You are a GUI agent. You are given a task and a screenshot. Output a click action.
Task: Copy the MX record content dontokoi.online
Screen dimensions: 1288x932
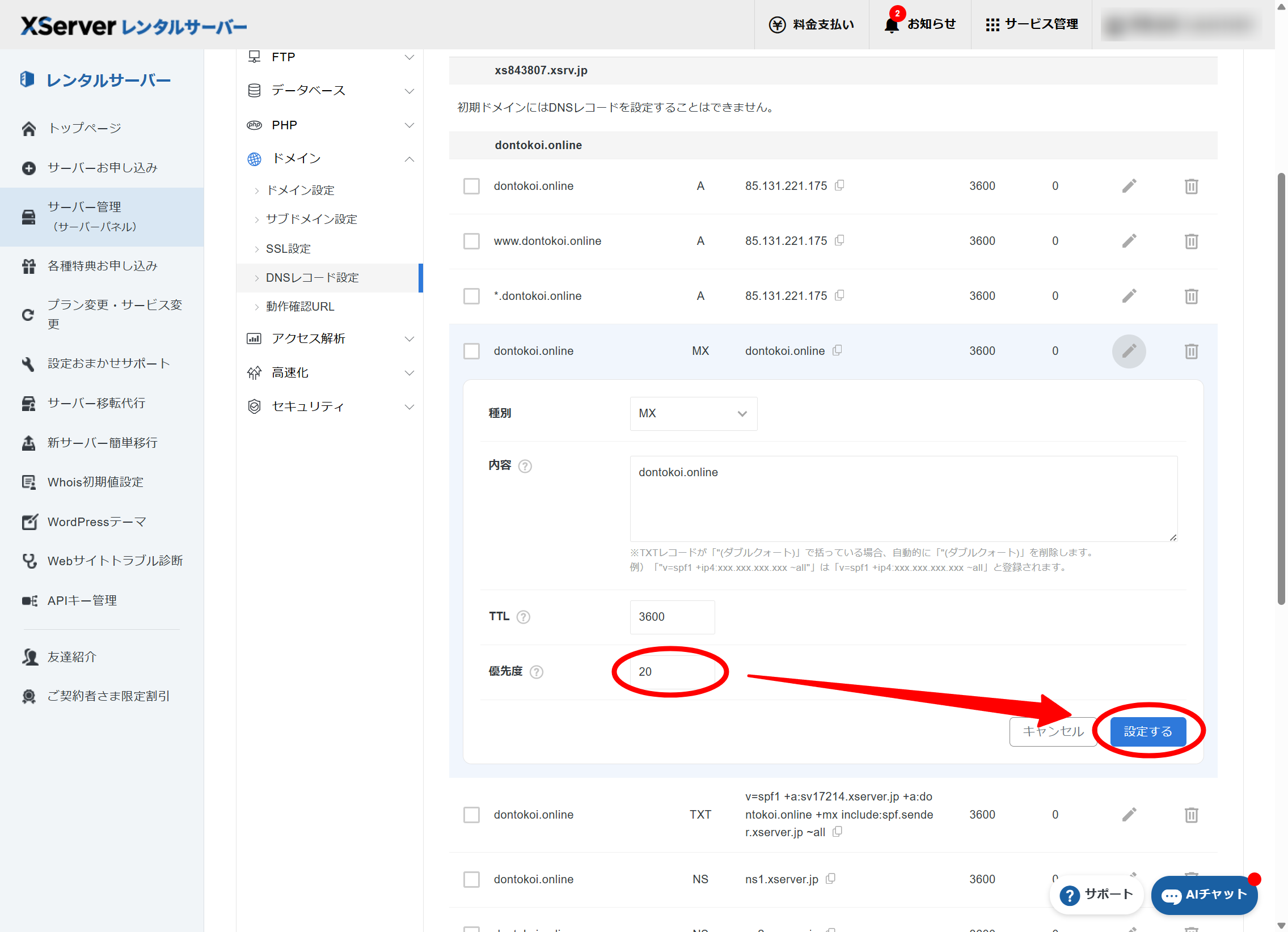point(837,350)
